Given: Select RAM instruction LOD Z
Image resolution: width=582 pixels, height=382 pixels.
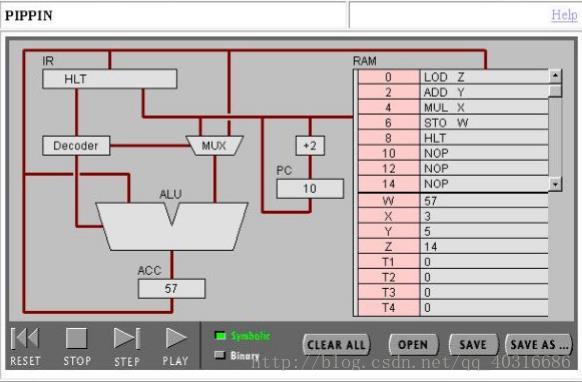Looking at the screenshot, I should pyautogui.click(x=484, y=77).
